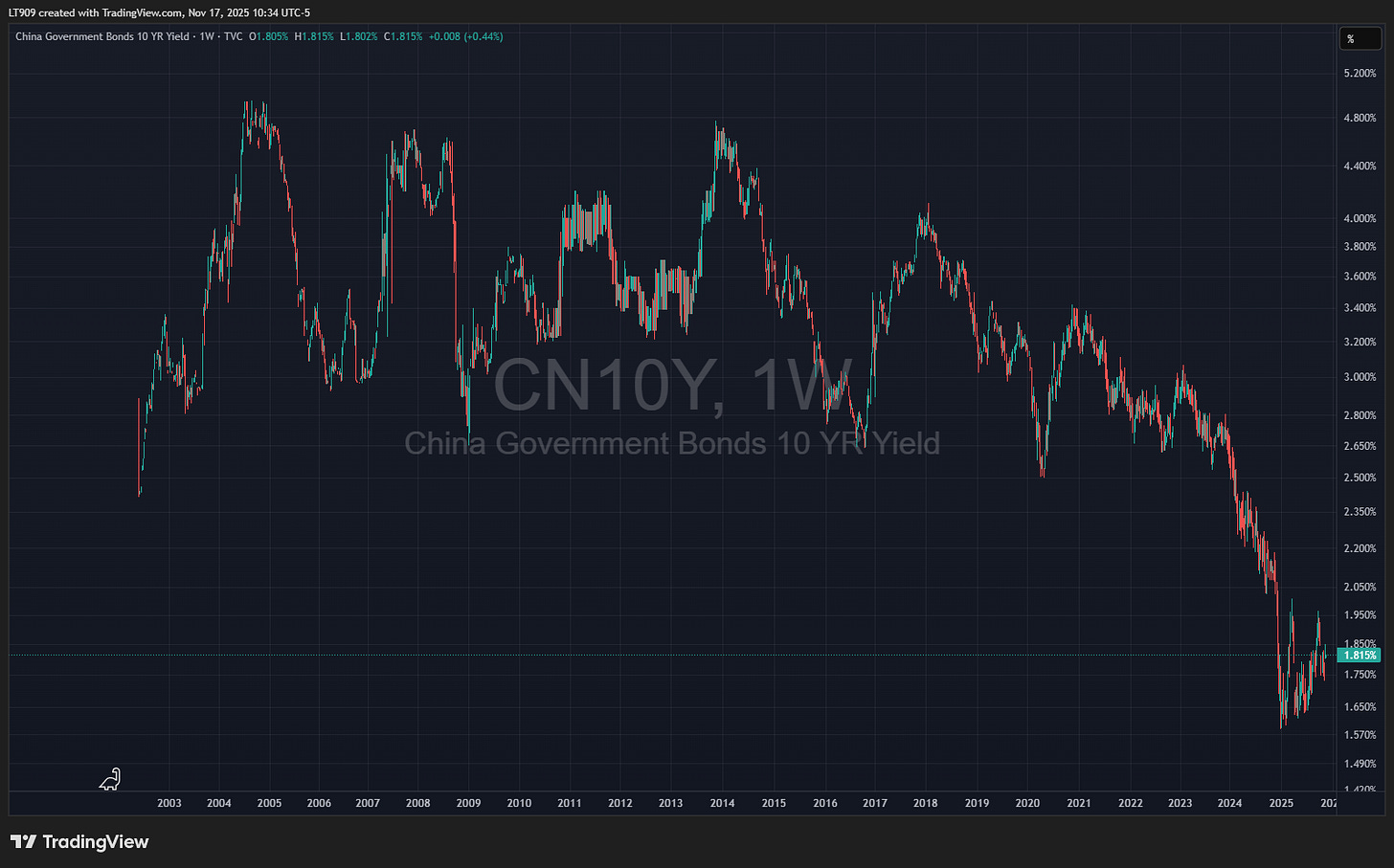This screenshot has height=868, width=1394.
Task: Click the 2.800% price axis label
Action: [x=1360, y=416]
